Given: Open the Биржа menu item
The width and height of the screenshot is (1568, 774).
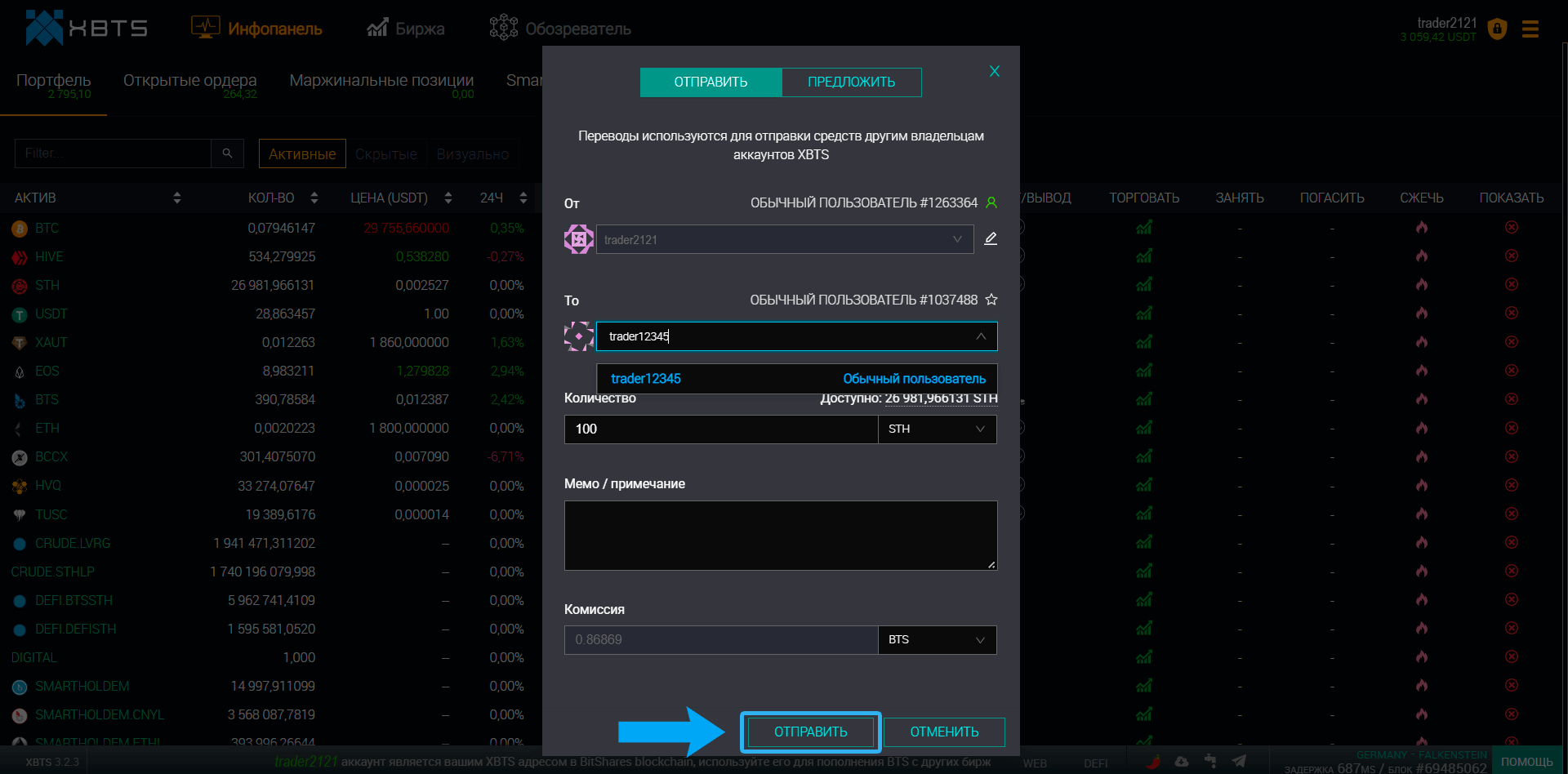Looking at the screenshot, I should click(406, 29).
